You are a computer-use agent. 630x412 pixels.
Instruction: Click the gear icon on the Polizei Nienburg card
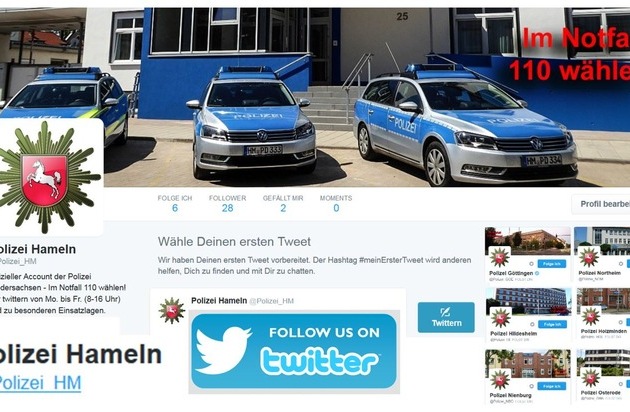(x=532, y=386)
